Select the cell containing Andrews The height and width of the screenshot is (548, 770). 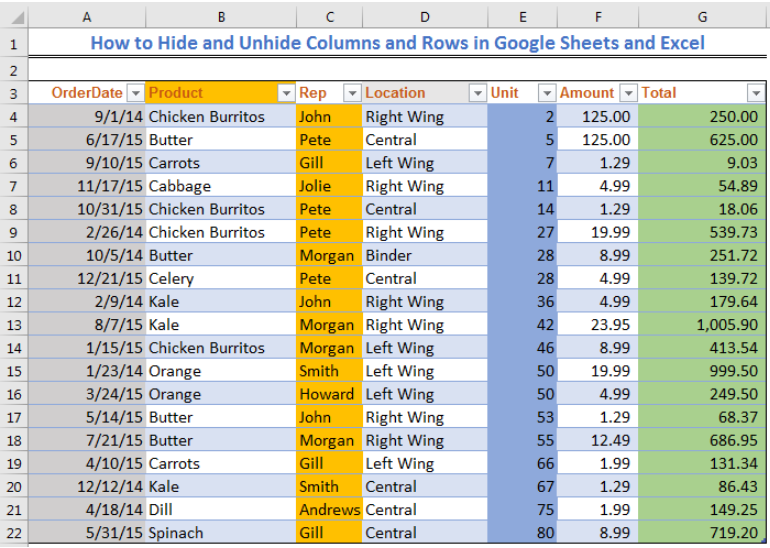tap(329, 510)
